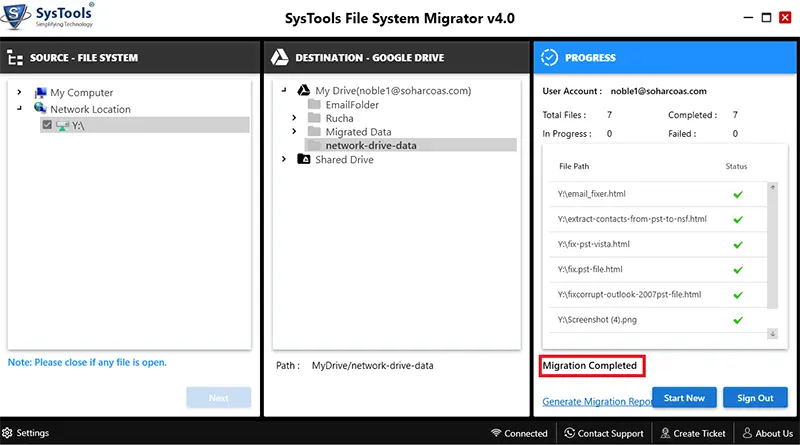800x445 pixels.
Task: Click the Sign Out button
Action: point(755,398)
